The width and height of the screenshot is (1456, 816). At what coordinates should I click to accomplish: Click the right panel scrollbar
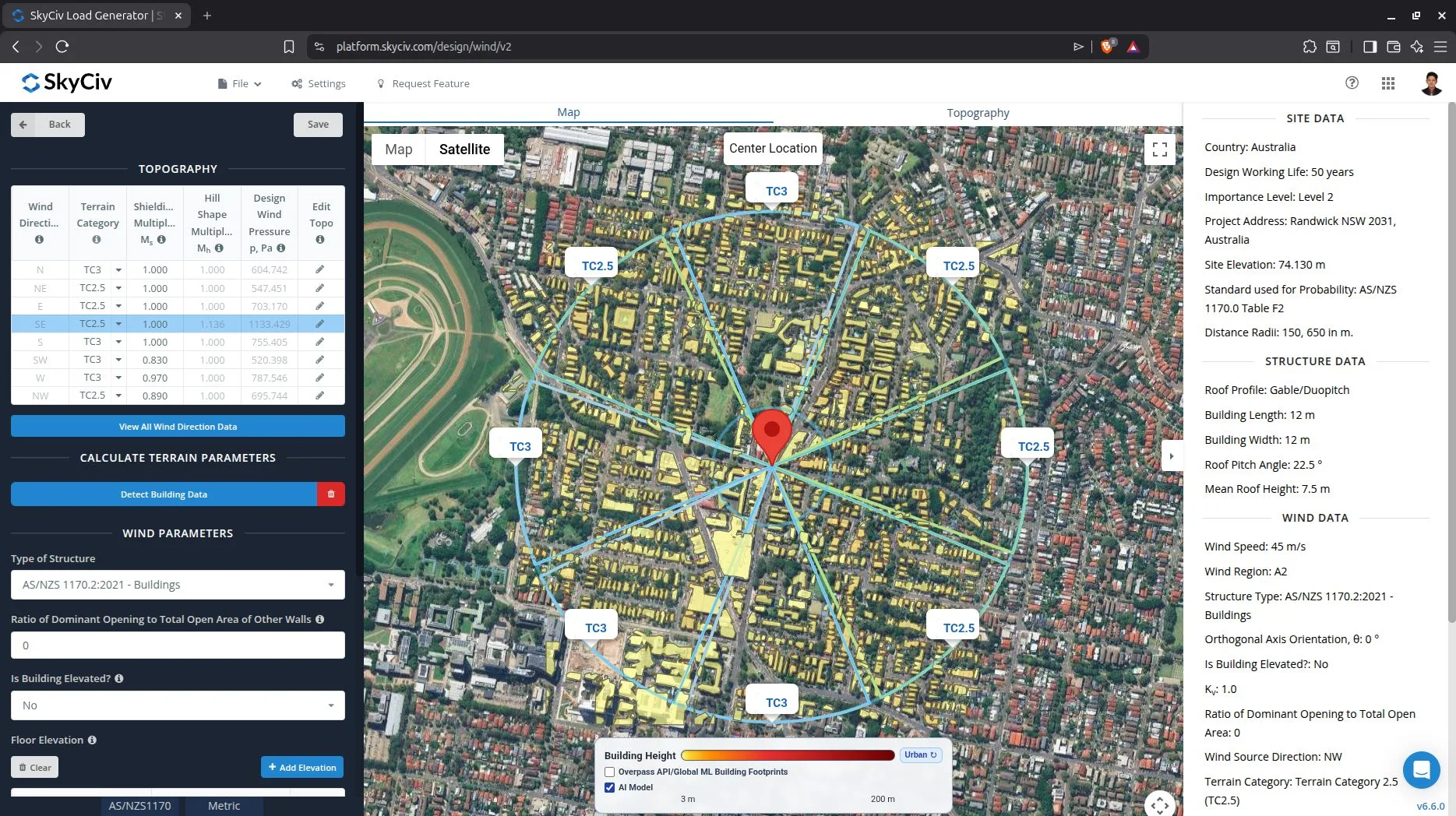1451,362
